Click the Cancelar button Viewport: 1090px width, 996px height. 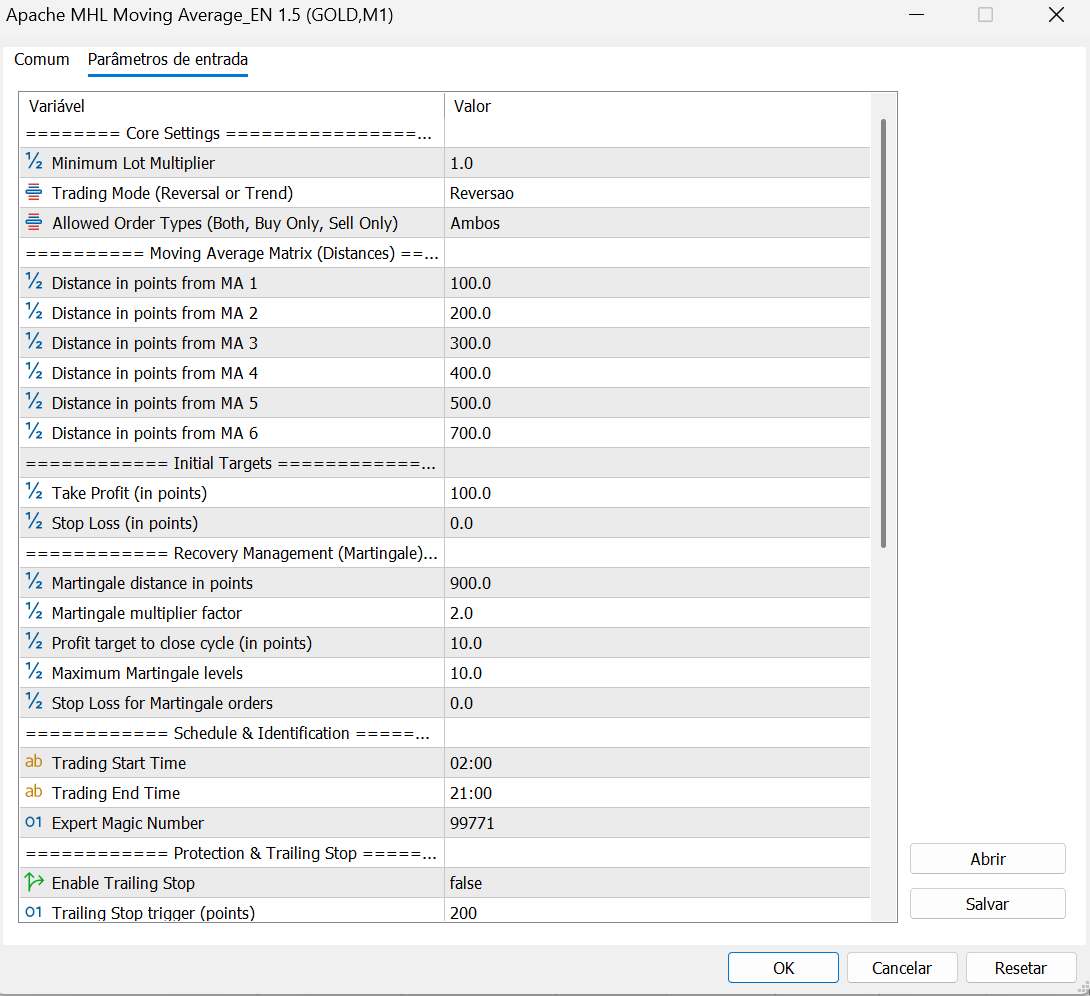(x=902, y=968)
